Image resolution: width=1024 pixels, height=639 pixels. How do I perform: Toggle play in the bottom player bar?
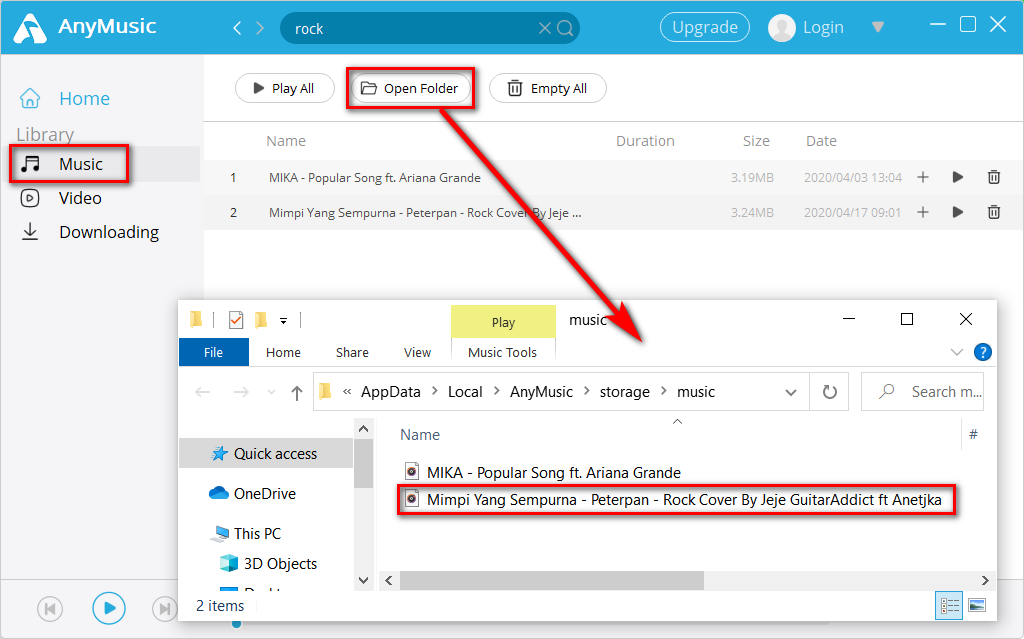click(x=109, y=608)
